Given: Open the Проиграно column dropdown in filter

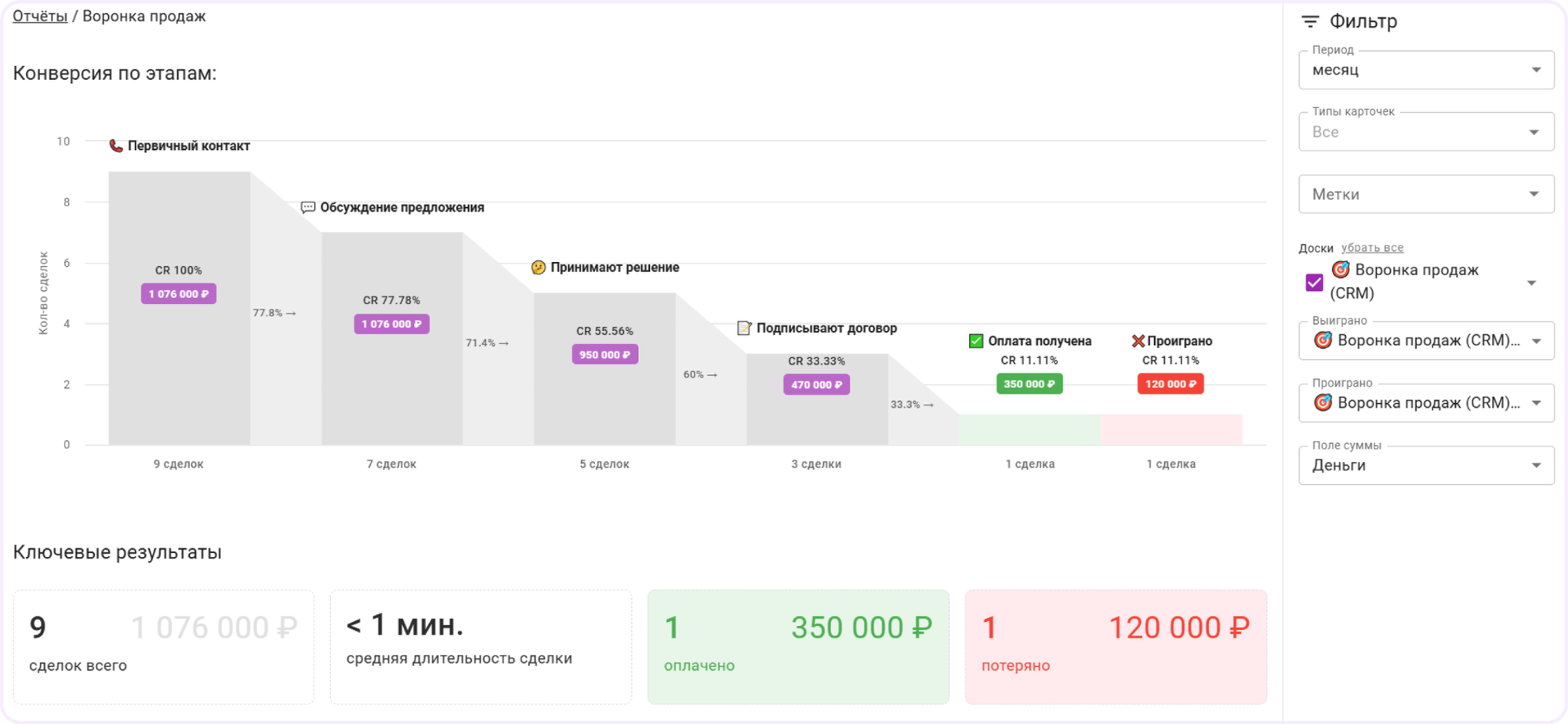Looking at the screenshot, I should click(x=1426, y=402).
